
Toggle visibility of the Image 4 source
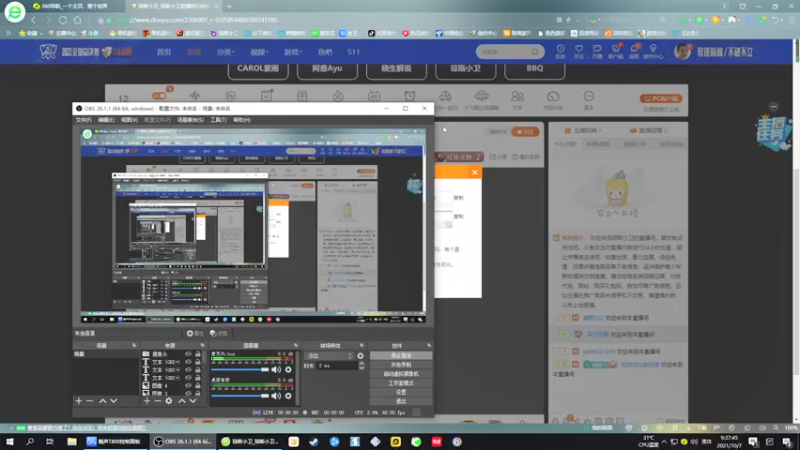(188, 386)
